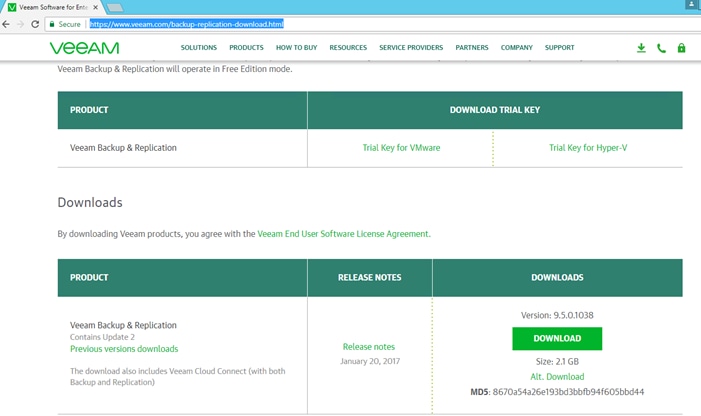Open the How To Buy menu
The image size is (701, 416).
pyautogui.click(x=296, y=47)
